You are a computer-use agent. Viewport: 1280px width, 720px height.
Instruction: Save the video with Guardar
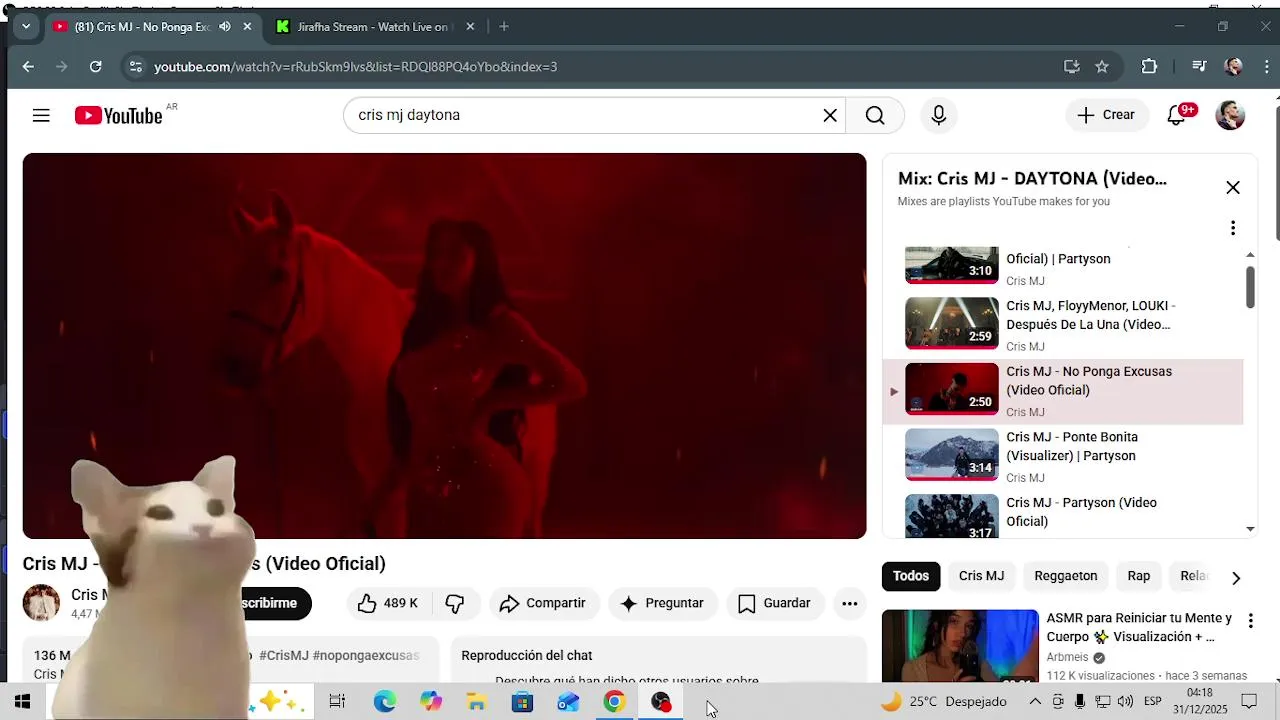(775, 603)
